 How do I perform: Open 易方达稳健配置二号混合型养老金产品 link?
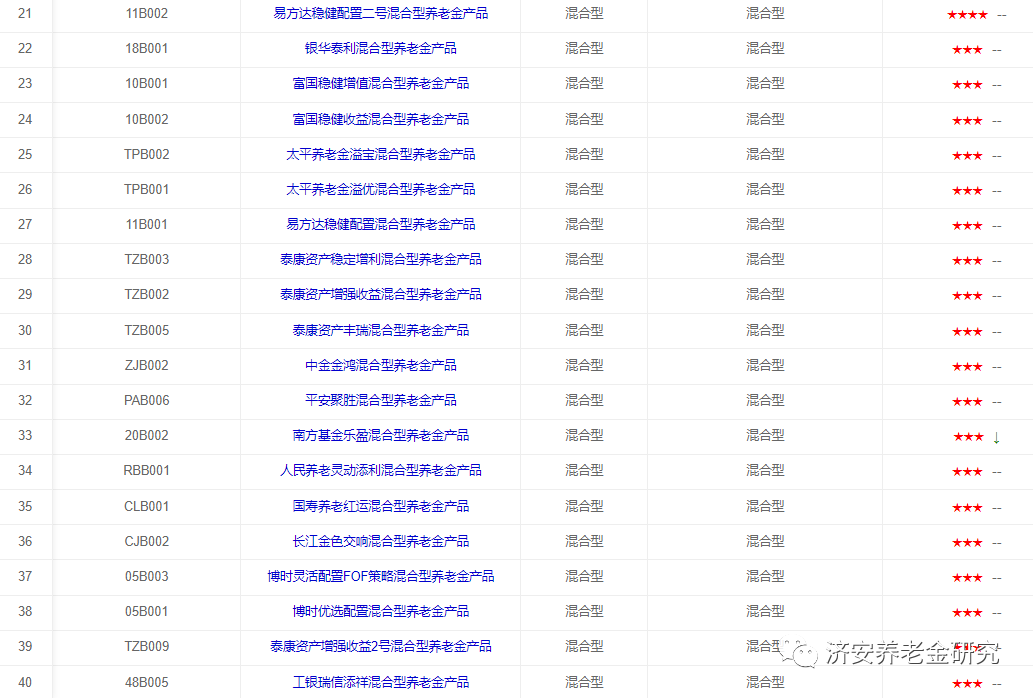(380, 13)
